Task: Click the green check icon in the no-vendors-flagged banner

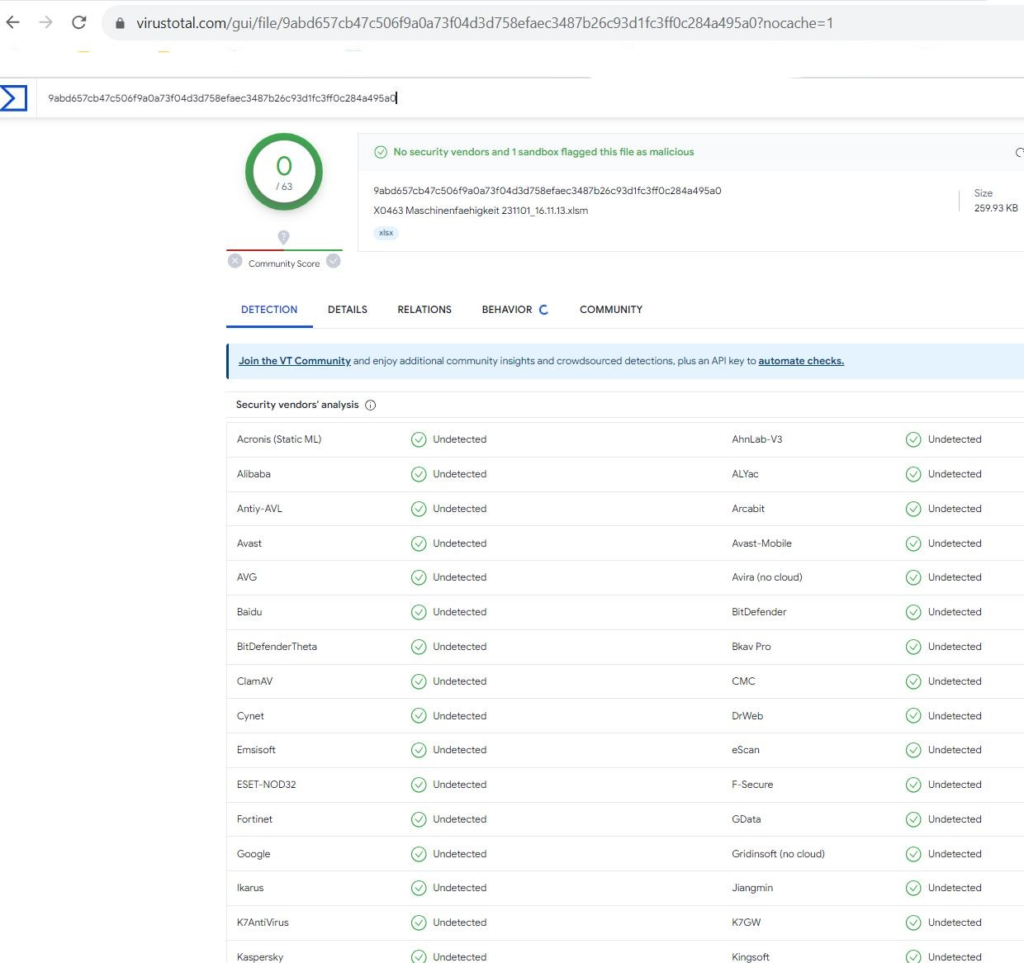Action: (380, 152)
